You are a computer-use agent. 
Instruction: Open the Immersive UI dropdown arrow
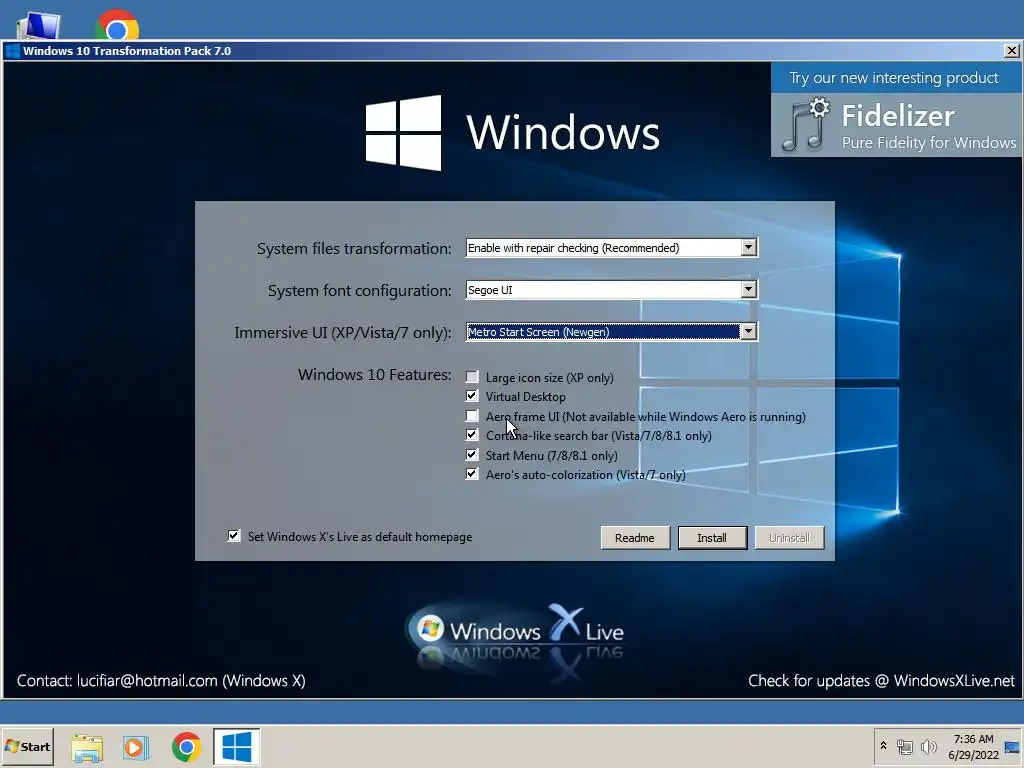coord(748,331)
